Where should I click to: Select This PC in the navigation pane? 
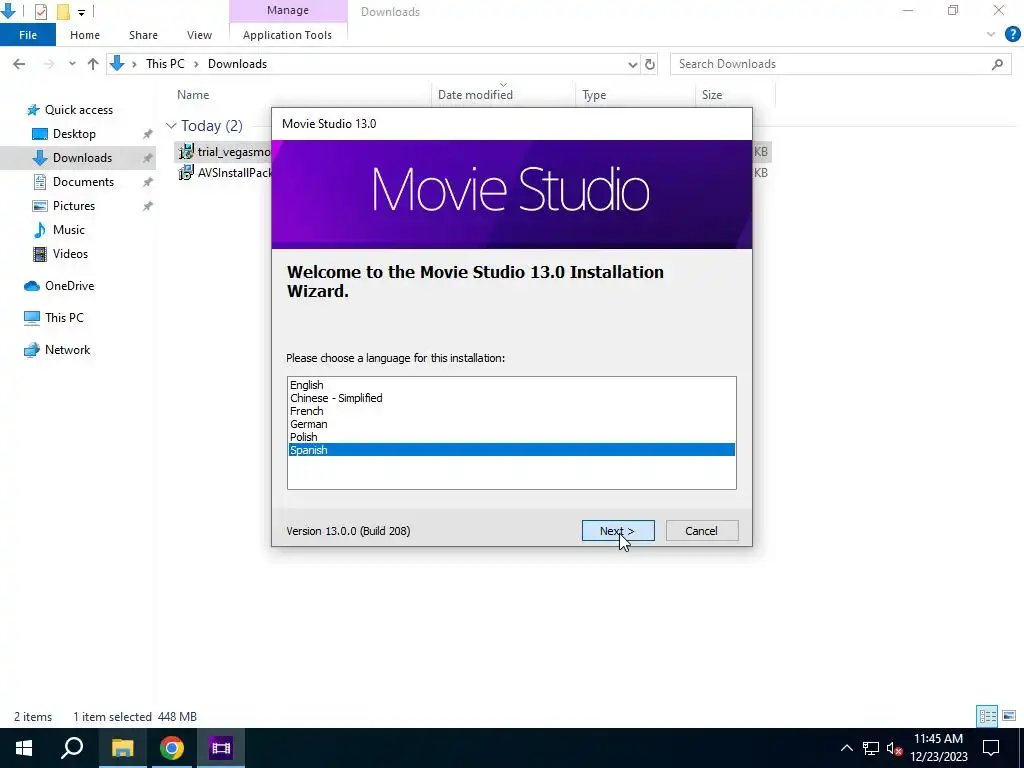click(64, 317)
